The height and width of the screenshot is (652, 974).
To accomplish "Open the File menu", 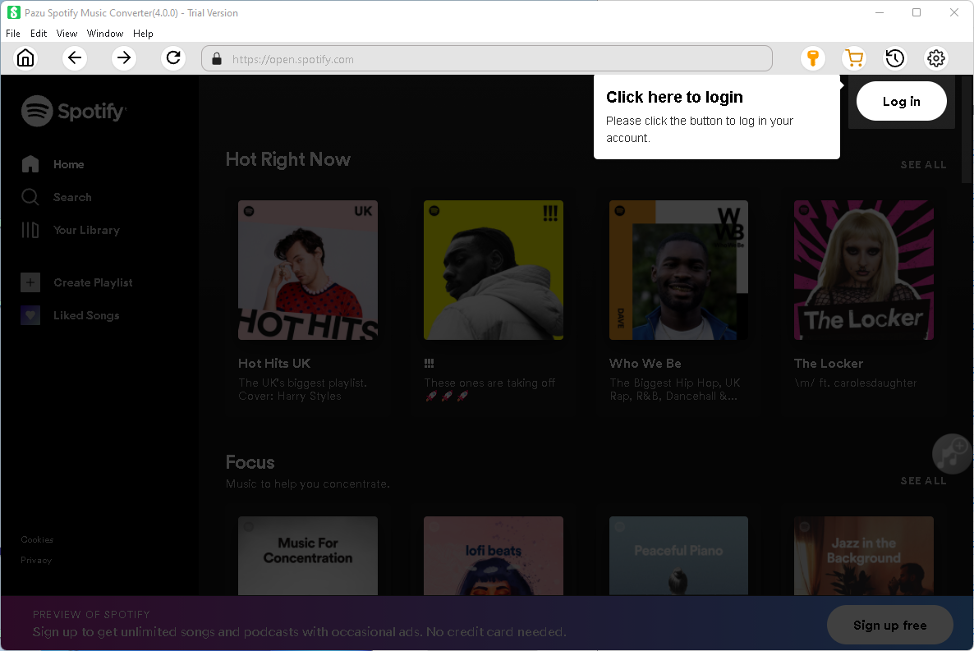I will 13,33.
